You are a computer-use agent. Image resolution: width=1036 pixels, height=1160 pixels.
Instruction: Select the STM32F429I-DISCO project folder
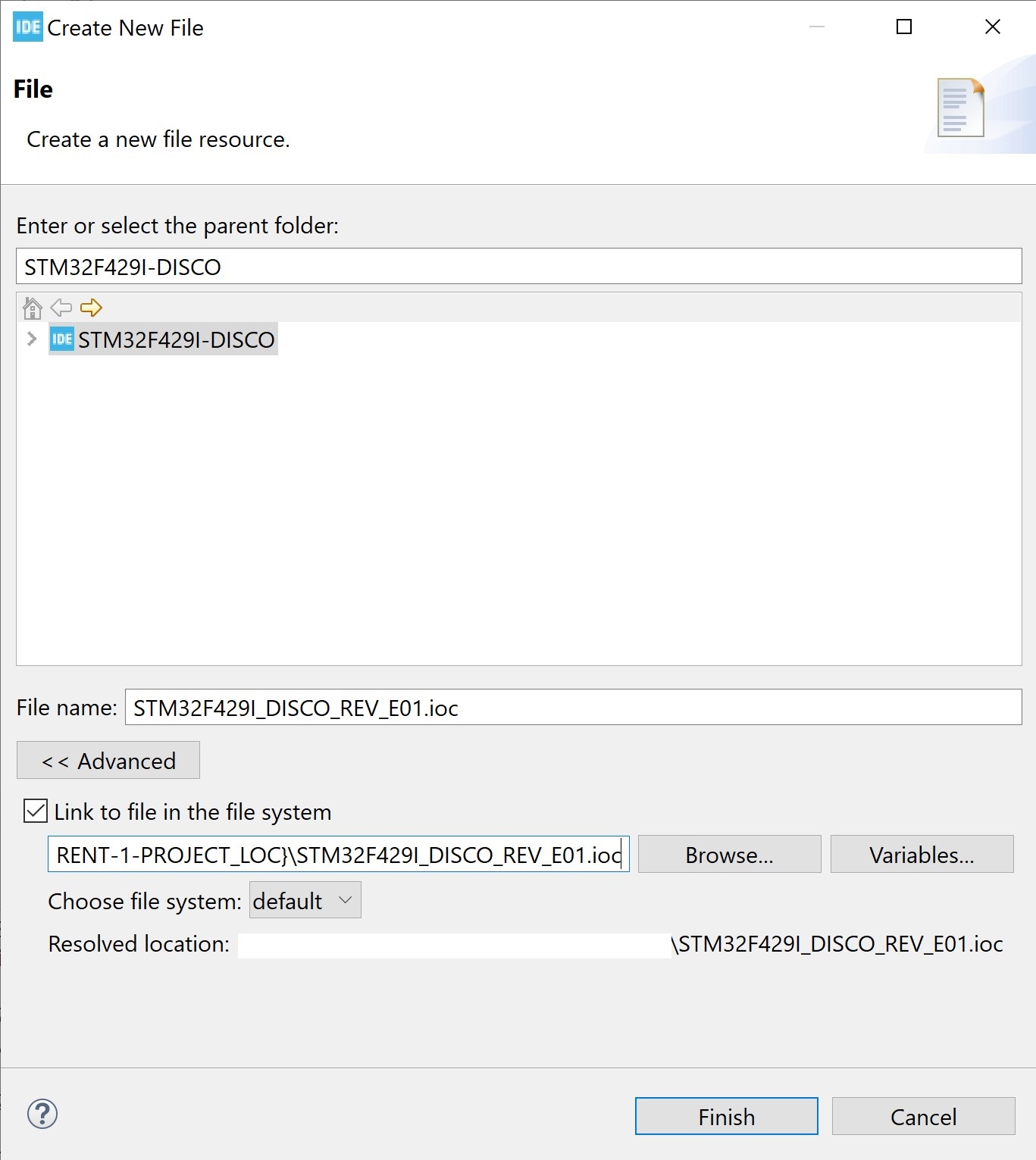tap(176, 340)
